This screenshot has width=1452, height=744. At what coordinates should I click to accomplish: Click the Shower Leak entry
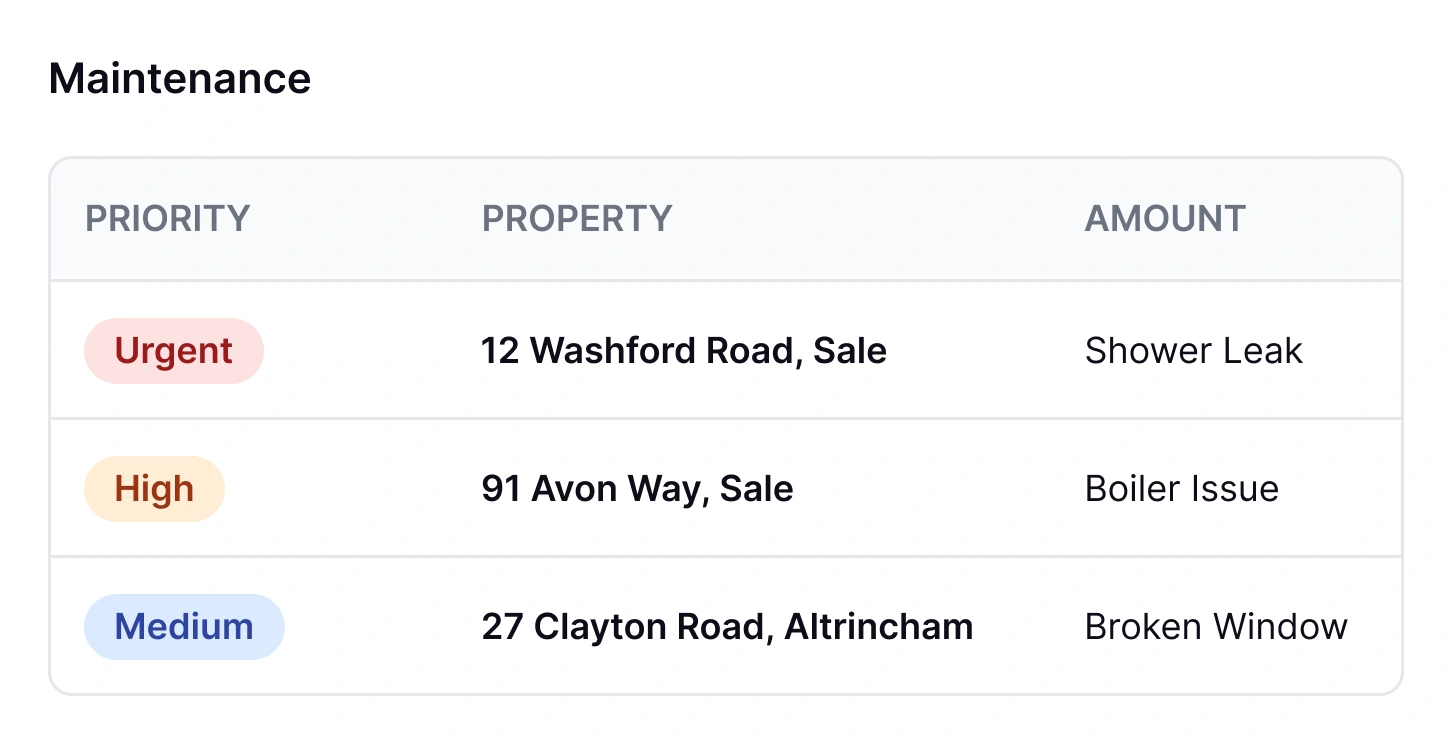[x=1194, y=350]
